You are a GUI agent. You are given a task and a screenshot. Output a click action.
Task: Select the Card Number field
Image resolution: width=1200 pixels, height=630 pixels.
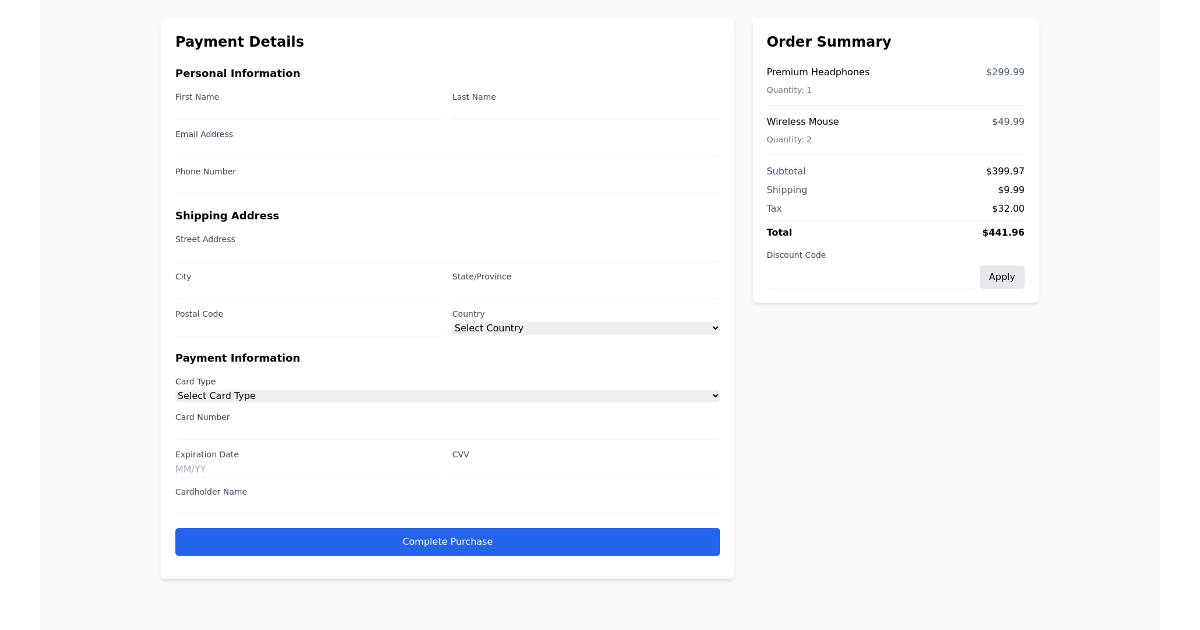[447, 432]
